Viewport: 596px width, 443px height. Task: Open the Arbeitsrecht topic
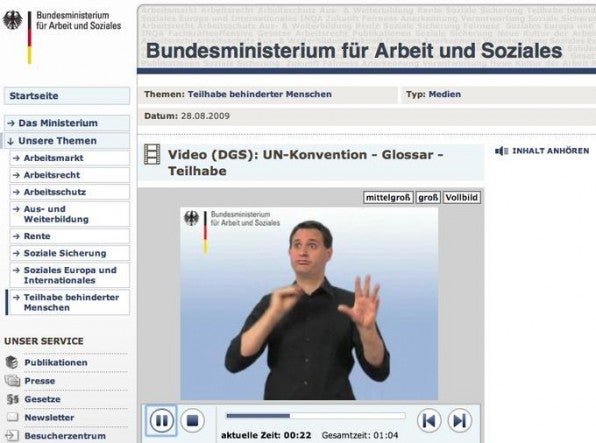pyautogui.click(x=69, y=175)
